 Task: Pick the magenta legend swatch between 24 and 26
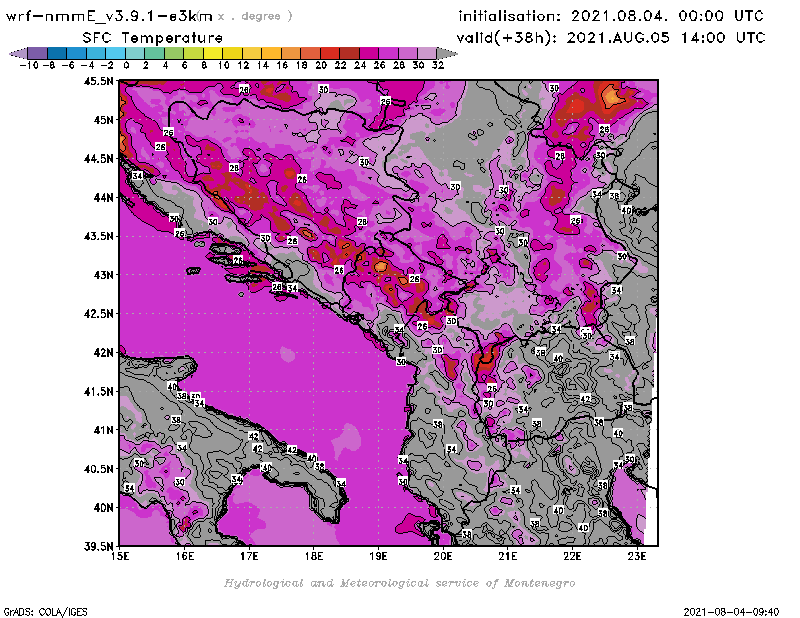coord(368,53)
